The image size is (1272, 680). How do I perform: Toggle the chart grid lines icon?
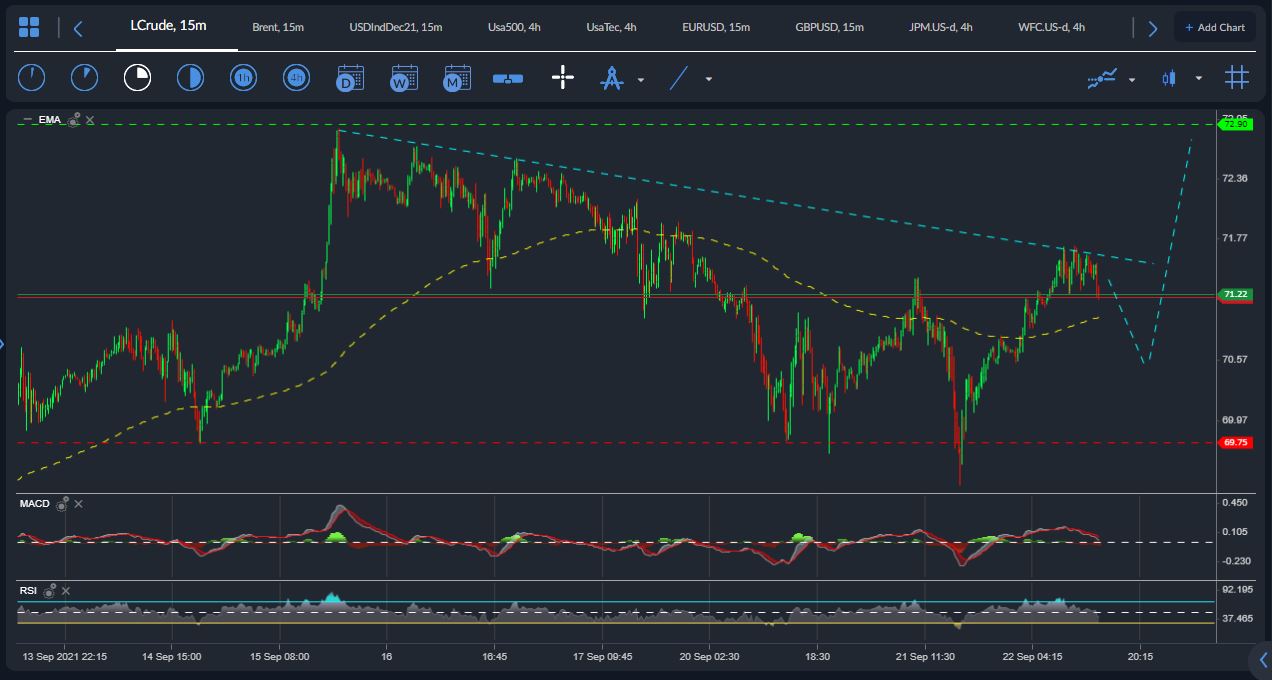(x=1237, y=78)
